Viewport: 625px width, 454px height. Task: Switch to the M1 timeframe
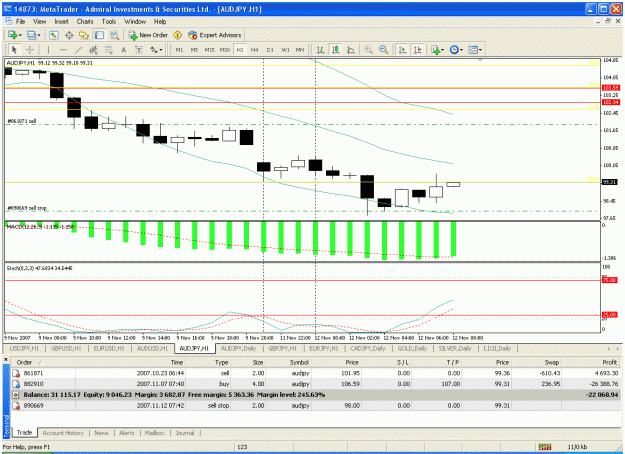click(x=179, y=50)
